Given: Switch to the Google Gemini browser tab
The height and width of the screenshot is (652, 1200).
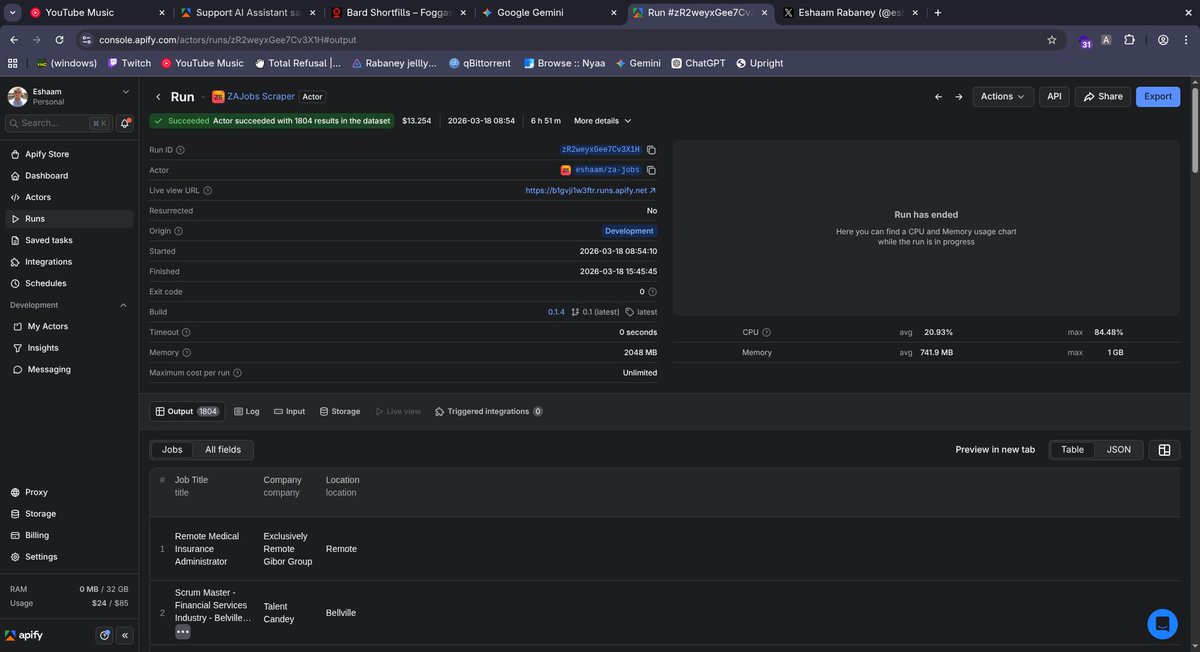Looking at the screenshot, I should (548, 12).
